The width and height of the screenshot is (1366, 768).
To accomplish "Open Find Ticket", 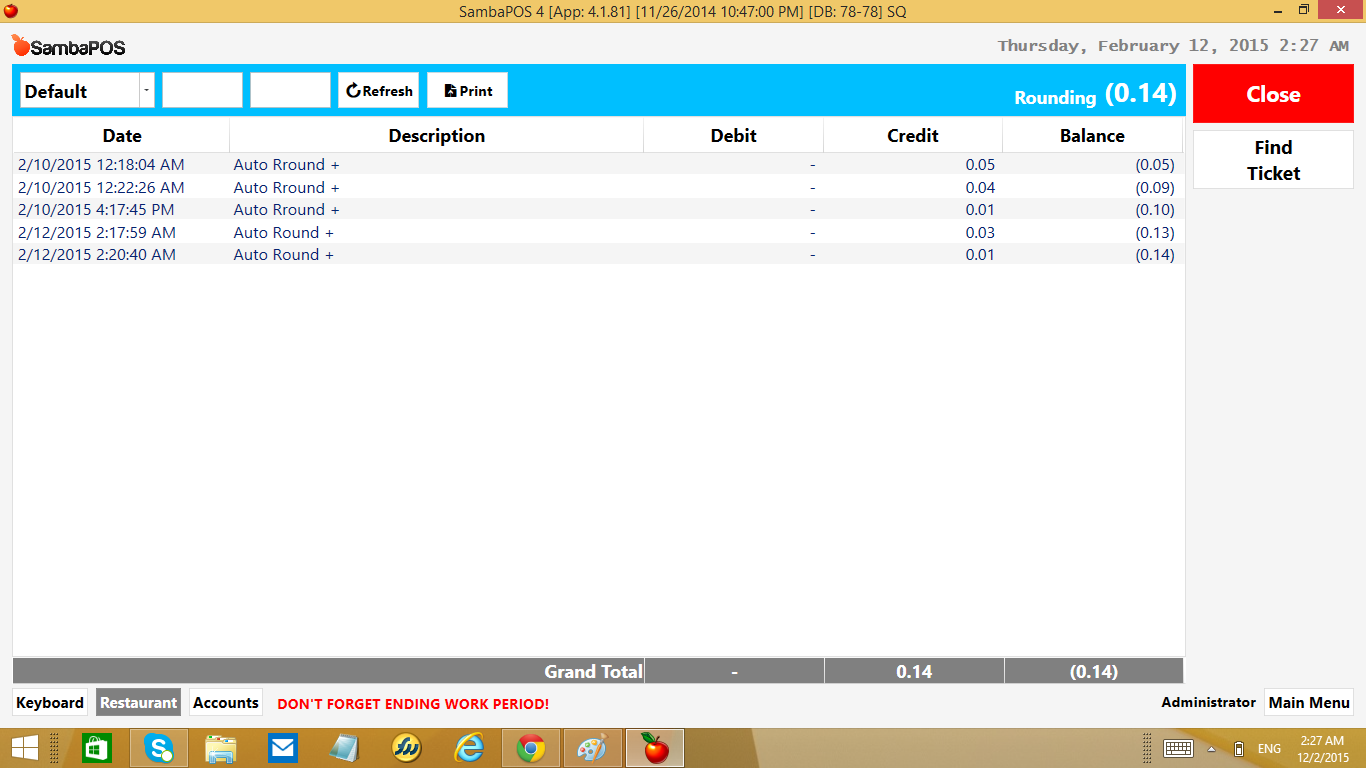I will click(x=1272, y=160).
